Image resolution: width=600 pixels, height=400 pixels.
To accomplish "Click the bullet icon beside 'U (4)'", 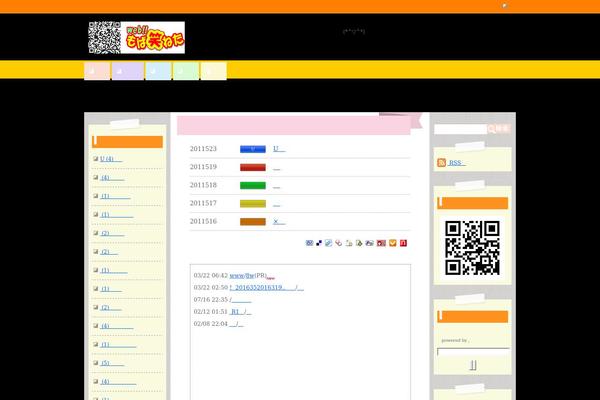I will [x=96, y=158].
